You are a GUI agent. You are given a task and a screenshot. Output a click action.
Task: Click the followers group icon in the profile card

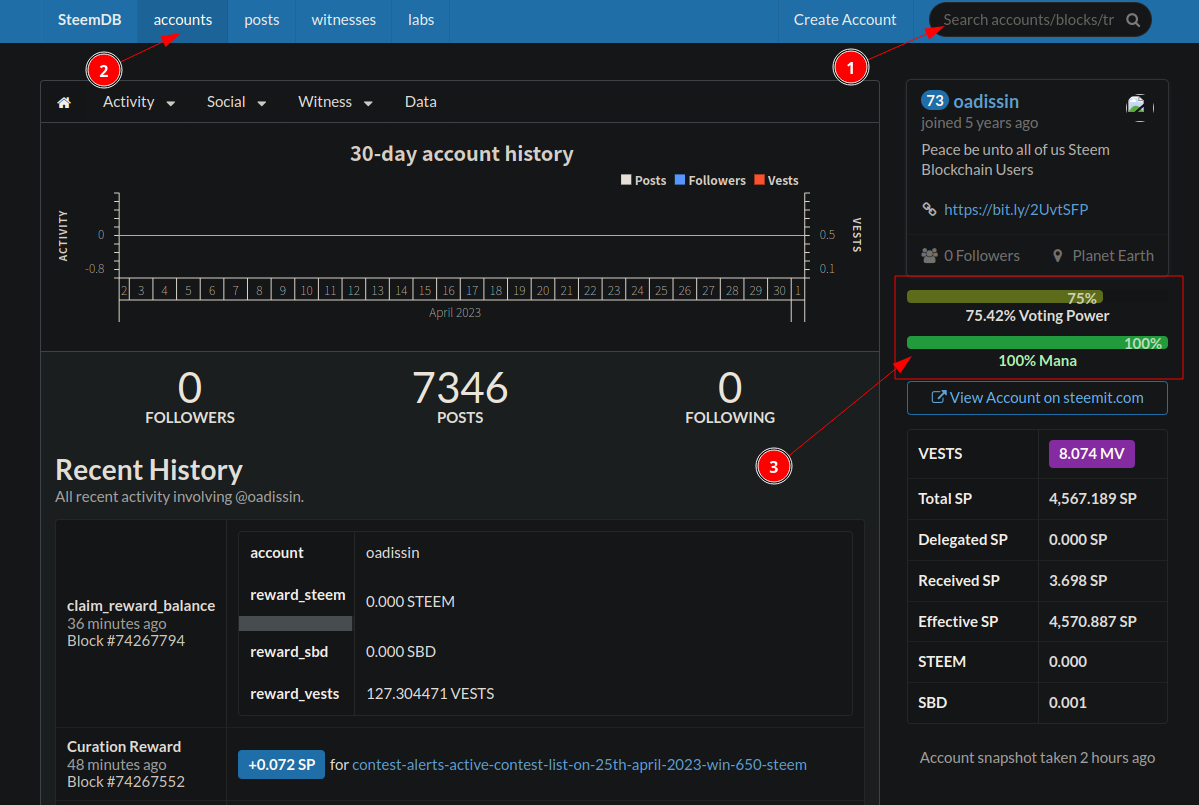(929, 255)
